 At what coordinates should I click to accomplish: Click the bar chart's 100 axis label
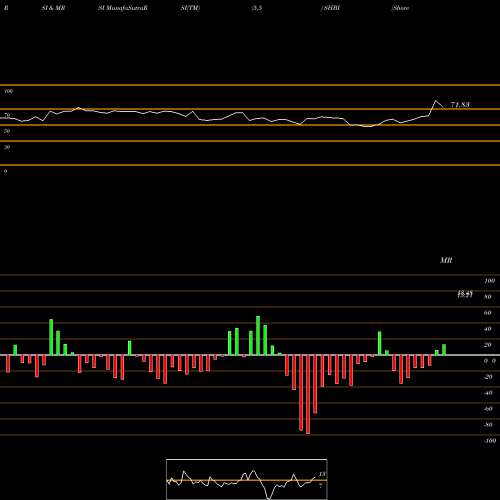pyautogui.click(x=490, y=281)
